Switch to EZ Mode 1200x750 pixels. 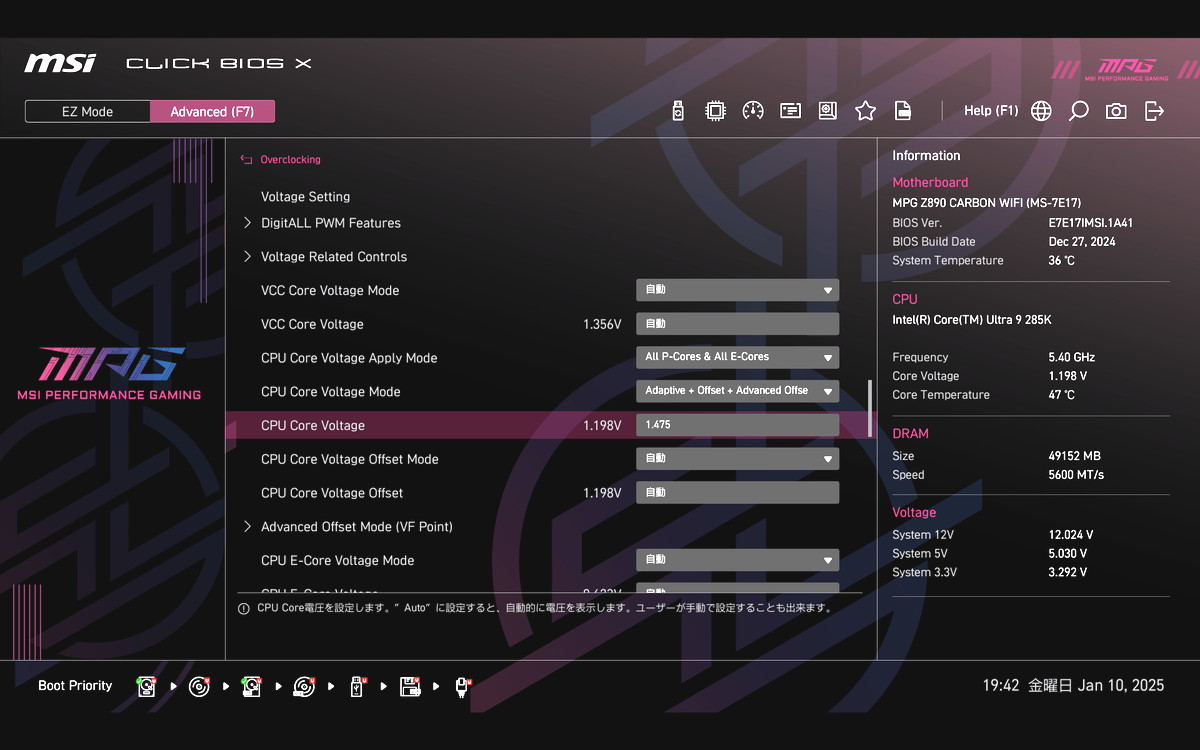[88, 111]
